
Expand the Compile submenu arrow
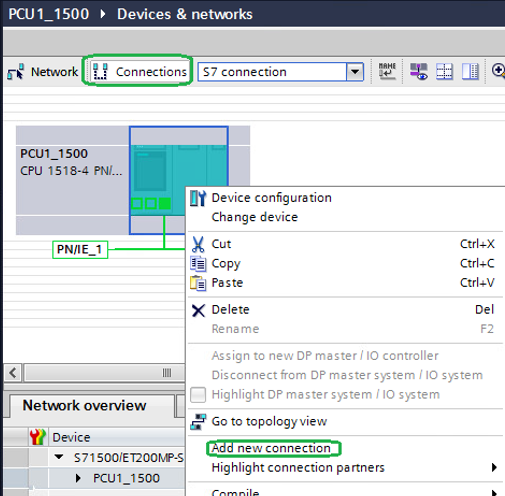click(x=495, y=493)
